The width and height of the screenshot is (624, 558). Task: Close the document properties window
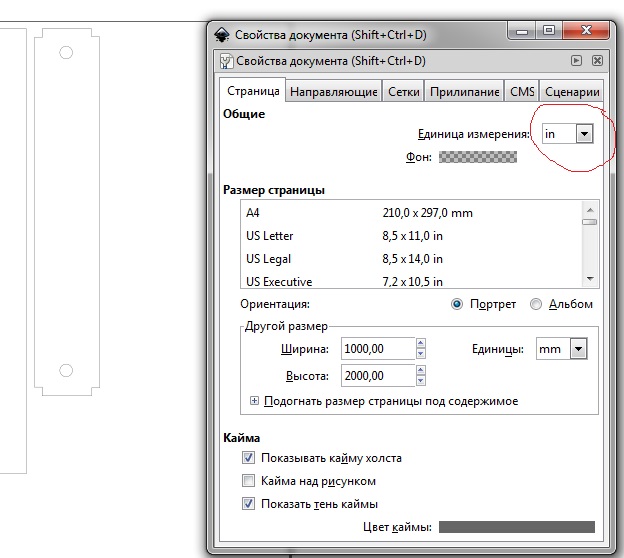pyautogui.click(x=586, y=30)
